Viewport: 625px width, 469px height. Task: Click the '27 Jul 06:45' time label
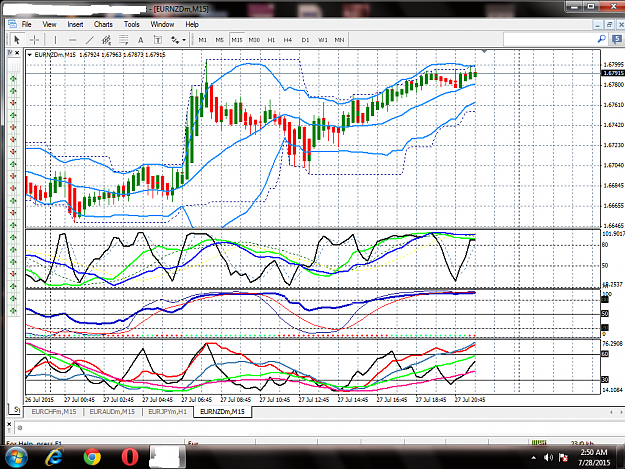tap(197, 400)
